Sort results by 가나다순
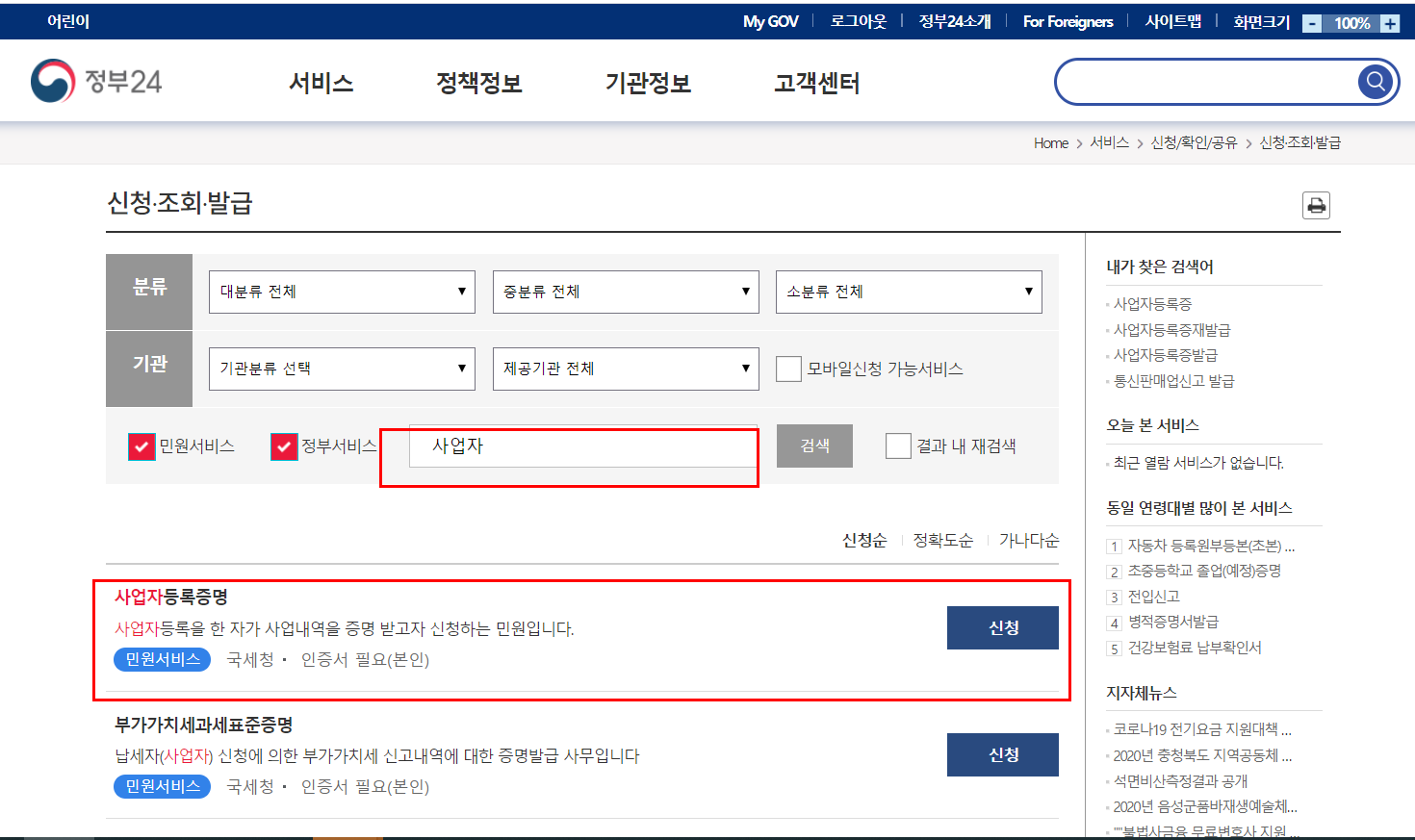This screenshot has width=1415, height=840. [1029, 540]
